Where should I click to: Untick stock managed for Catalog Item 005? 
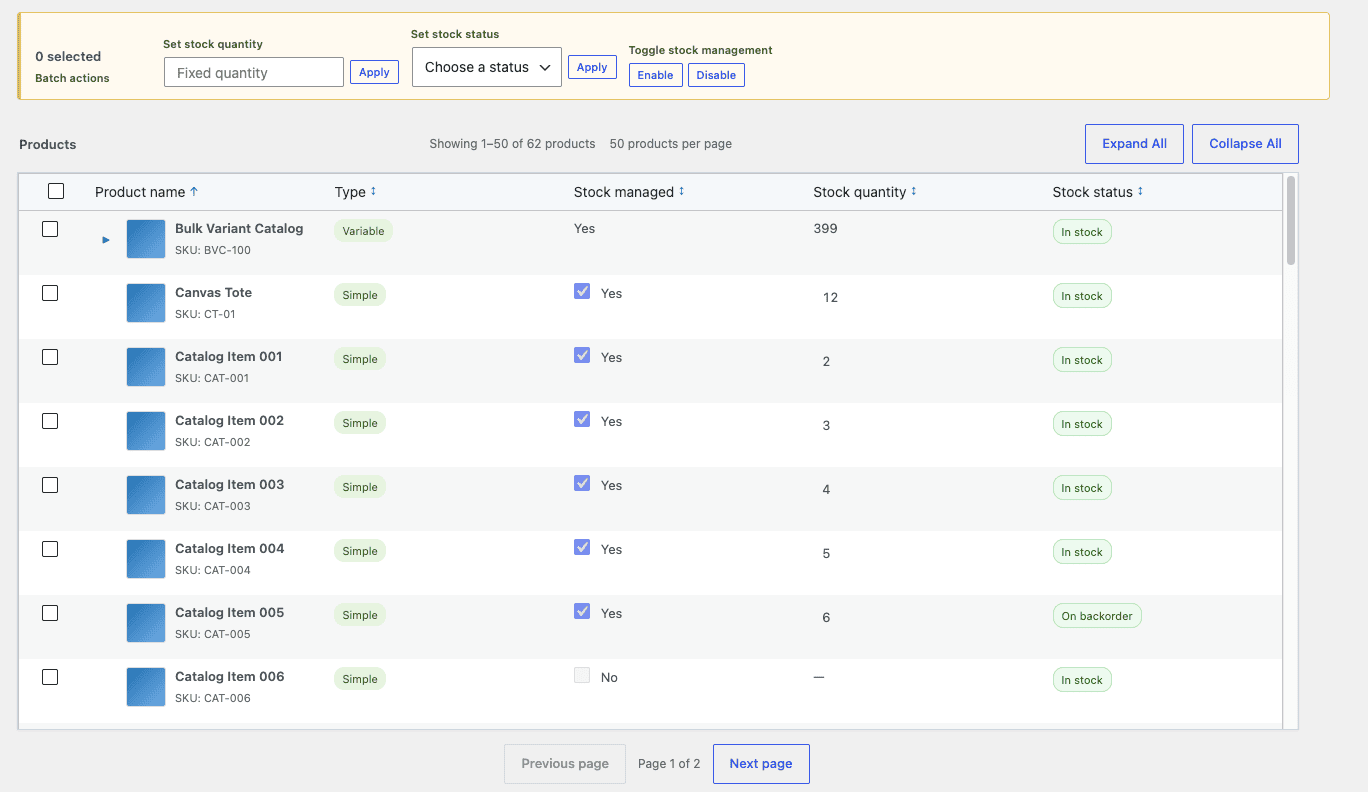[x=582, y=611]
